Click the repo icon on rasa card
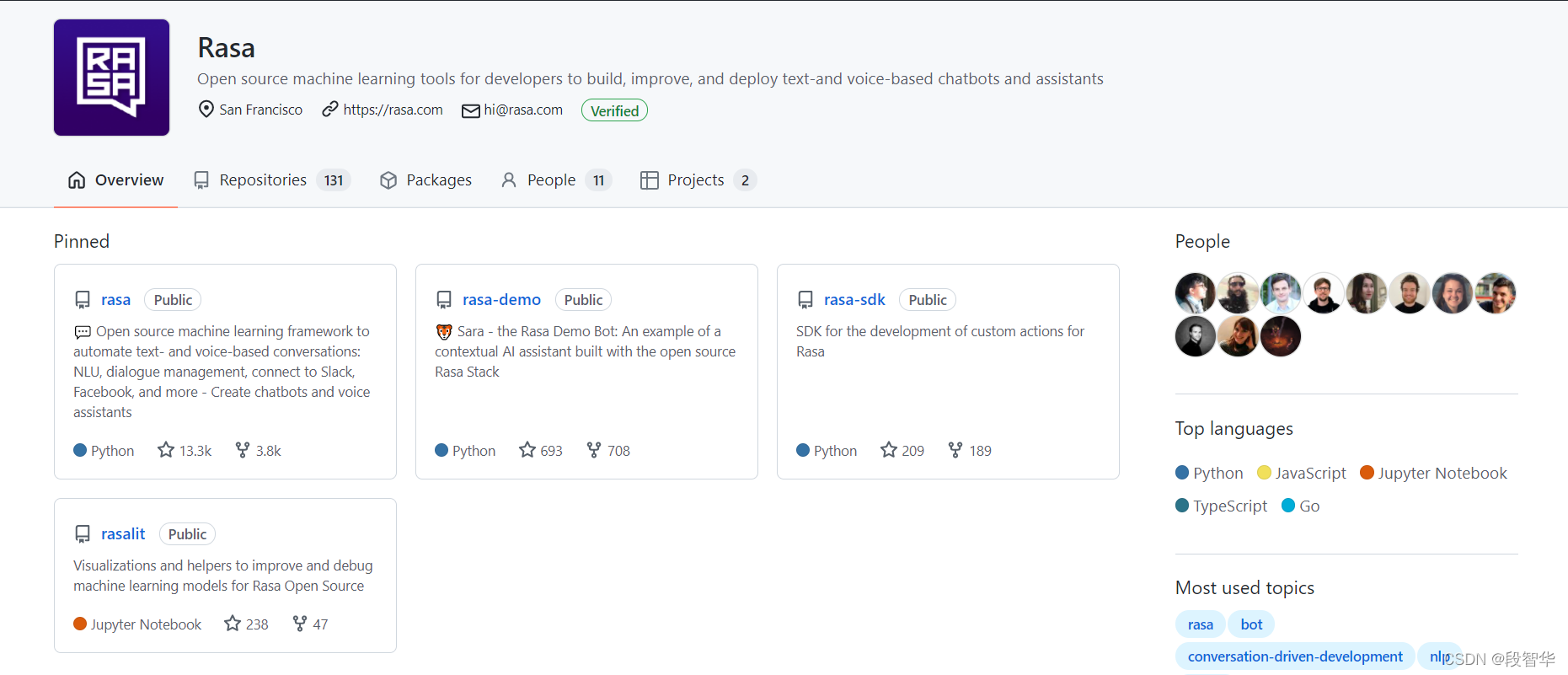 (x=83, y=300)
